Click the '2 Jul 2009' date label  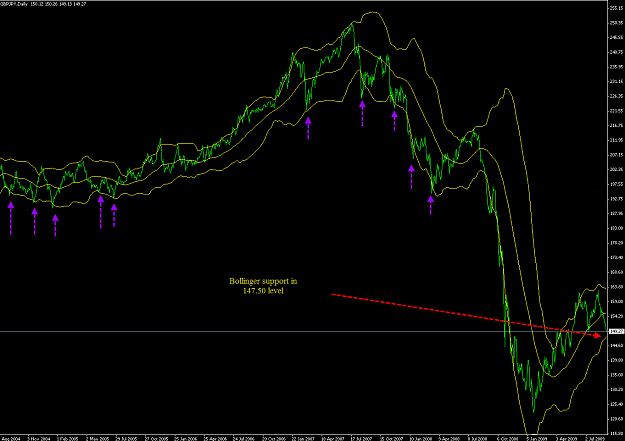pos(596,439)
